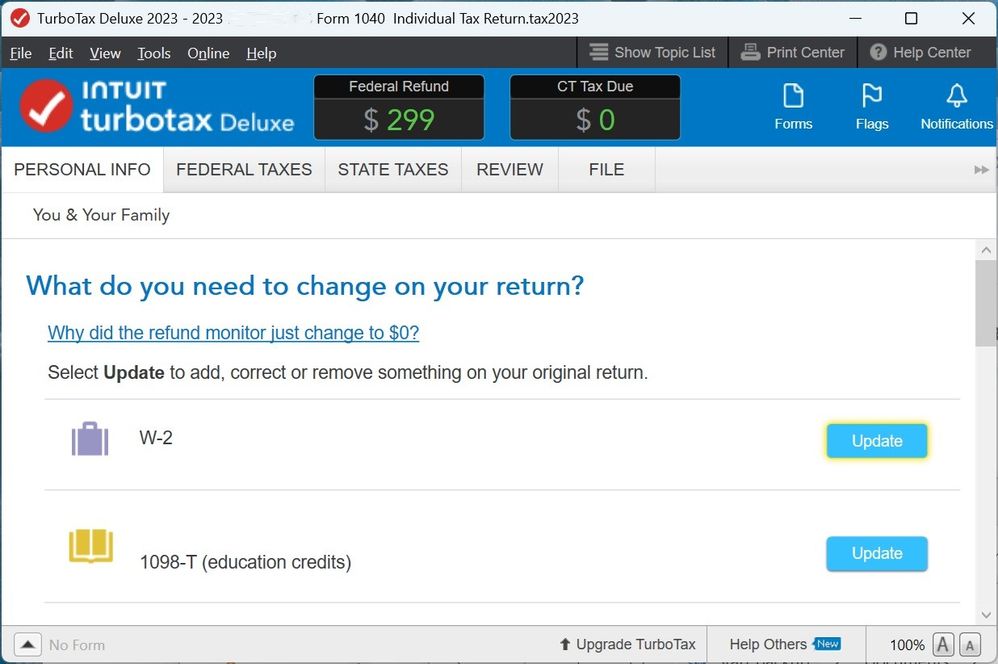
Task: Switch to the REVIEW tab
Action: point(510,170)
